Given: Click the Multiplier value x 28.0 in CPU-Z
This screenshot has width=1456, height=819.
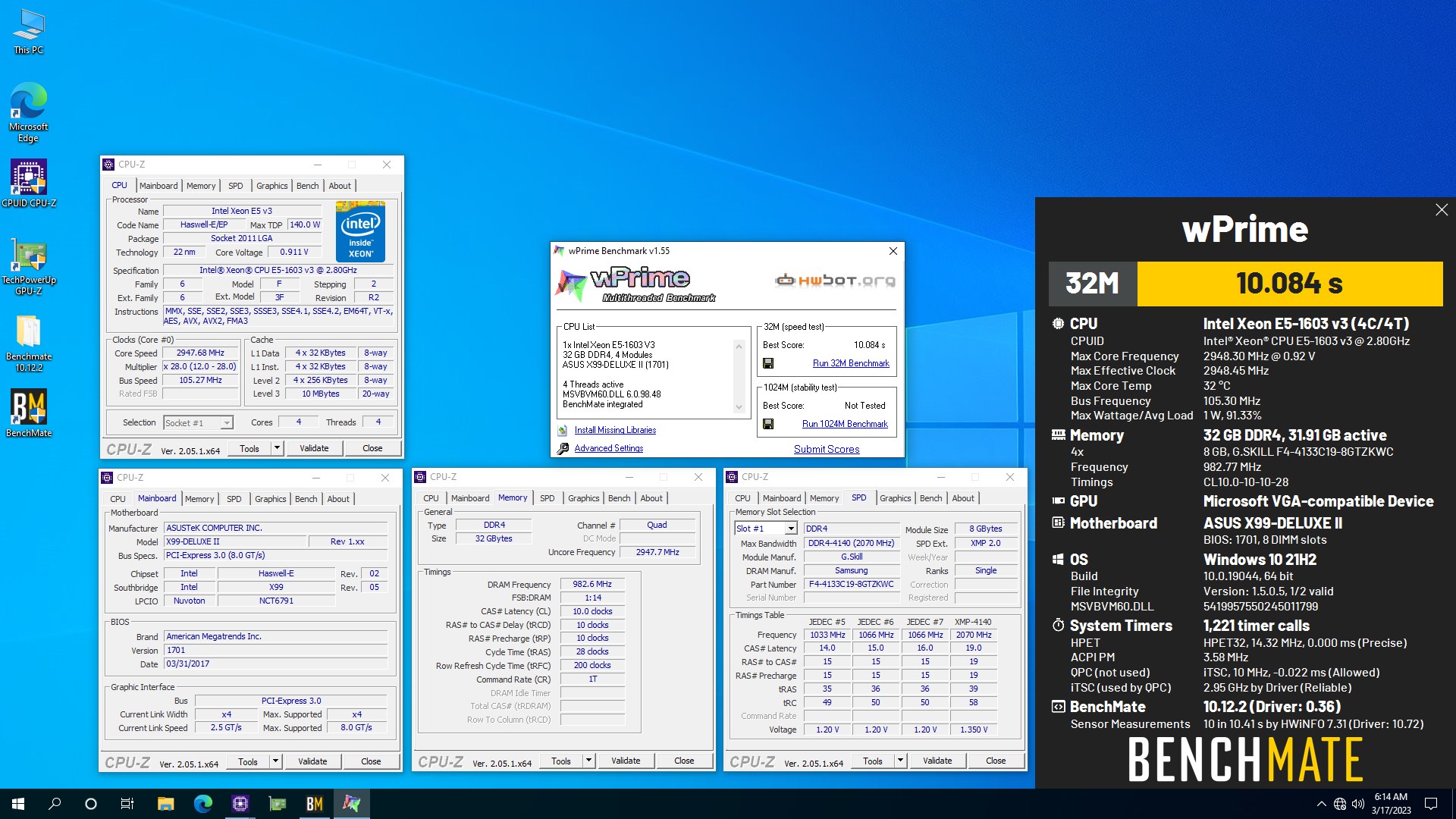Looking at the screenshot, I should pyautogui.click(x=200, y=366).
